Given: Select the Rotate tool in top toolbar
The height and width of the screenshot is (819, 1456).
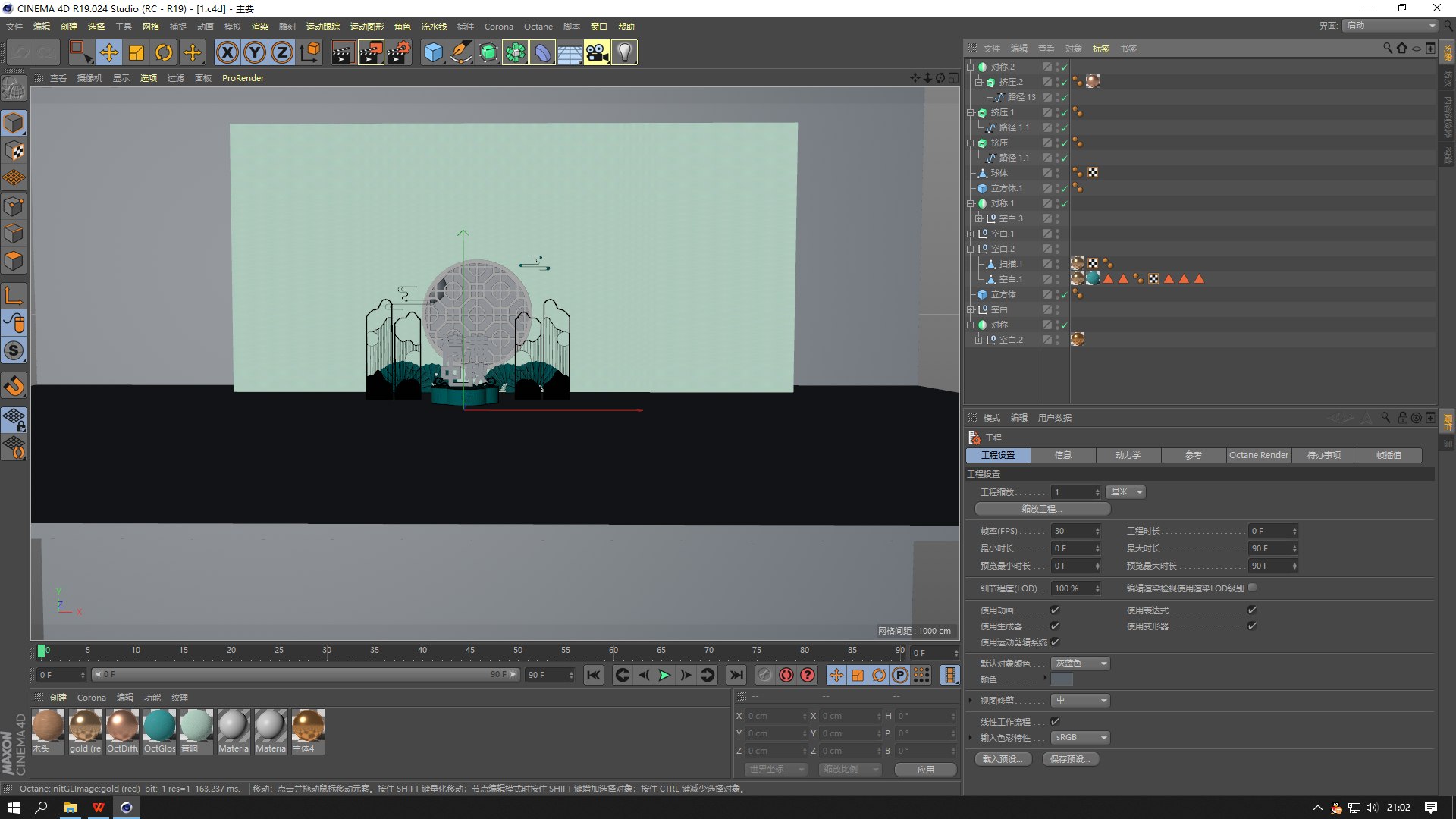Looking at the screenshot, I should [164, 52].
